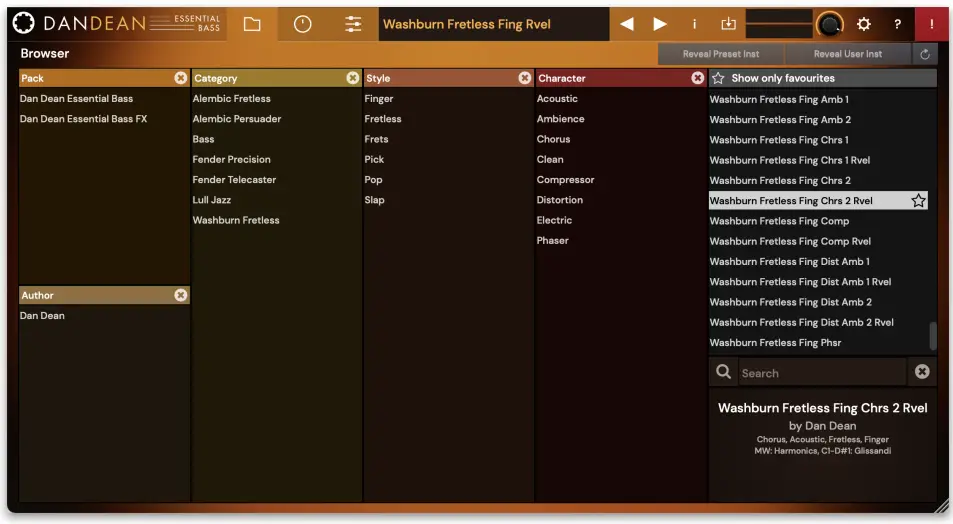Viewport: 953px width, 524px height.
Task: Select Alembic Fretless category
Action: (232, 98)
